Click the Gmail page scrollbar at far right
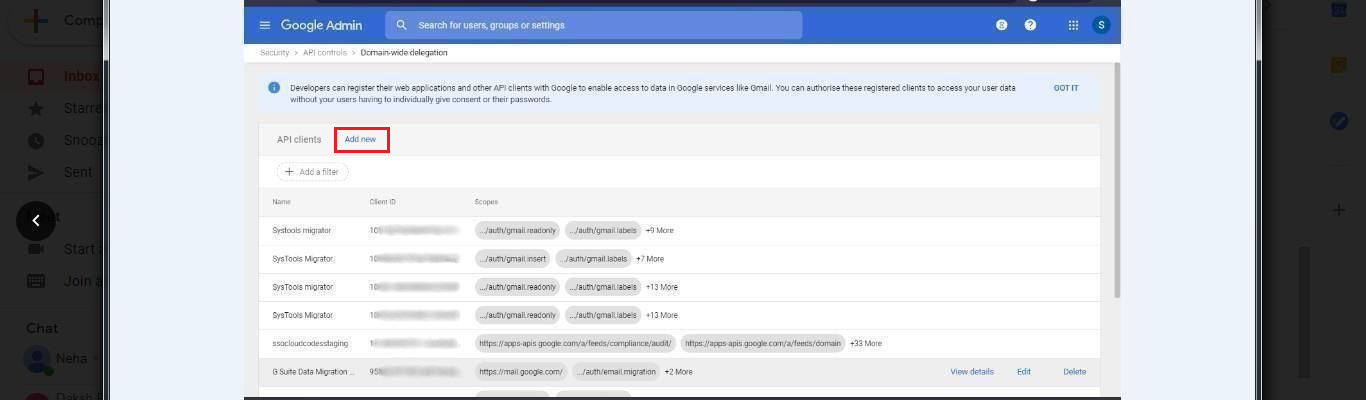1366x400 pixels. pos(1304,312)
